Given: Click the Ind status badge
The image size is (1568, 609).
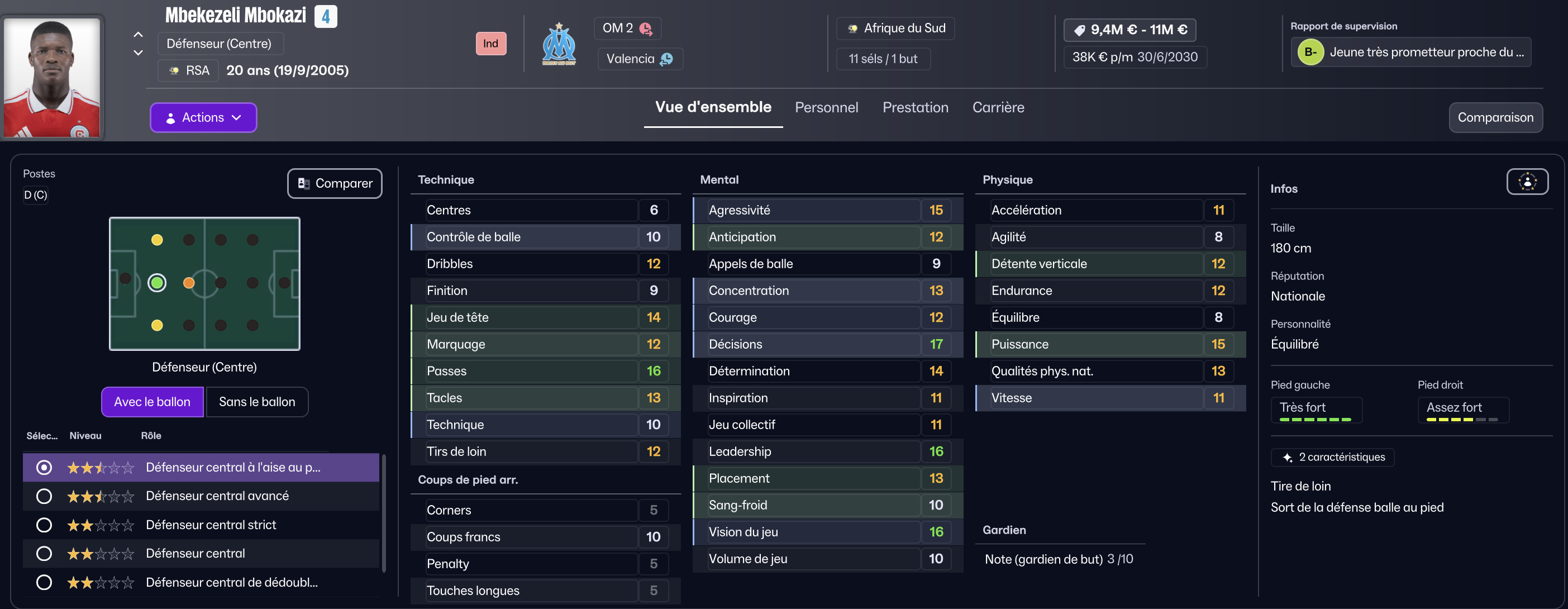Looking at the screenshot, I should coord(490,43).
